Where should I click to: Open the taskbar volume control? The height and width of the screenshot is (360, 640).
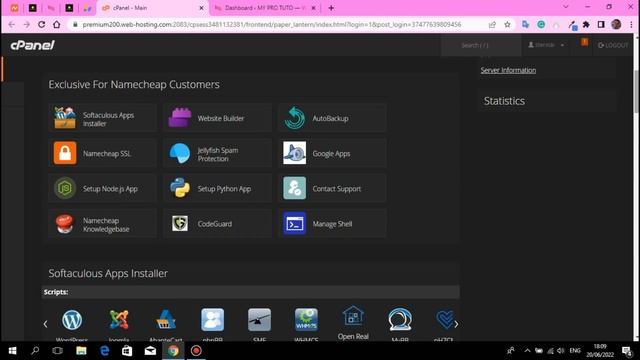coord(561,351)
